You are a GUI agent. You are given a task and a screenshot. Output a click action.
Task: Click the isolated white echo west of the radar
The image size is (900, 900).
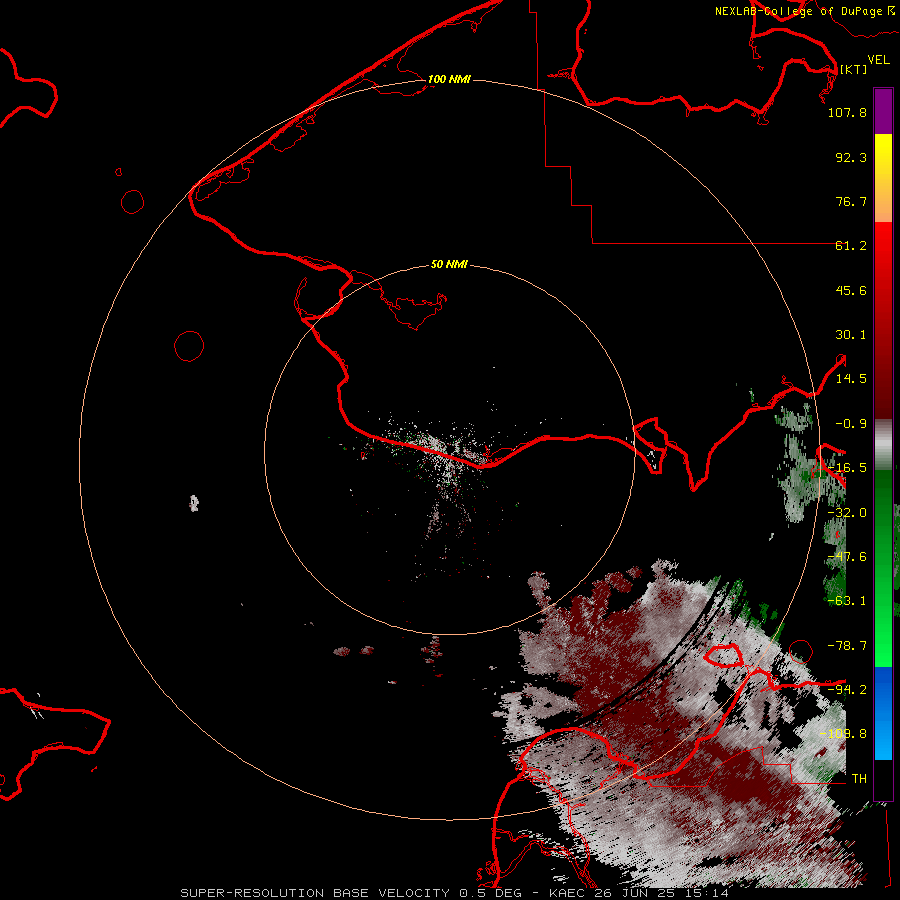194,503
